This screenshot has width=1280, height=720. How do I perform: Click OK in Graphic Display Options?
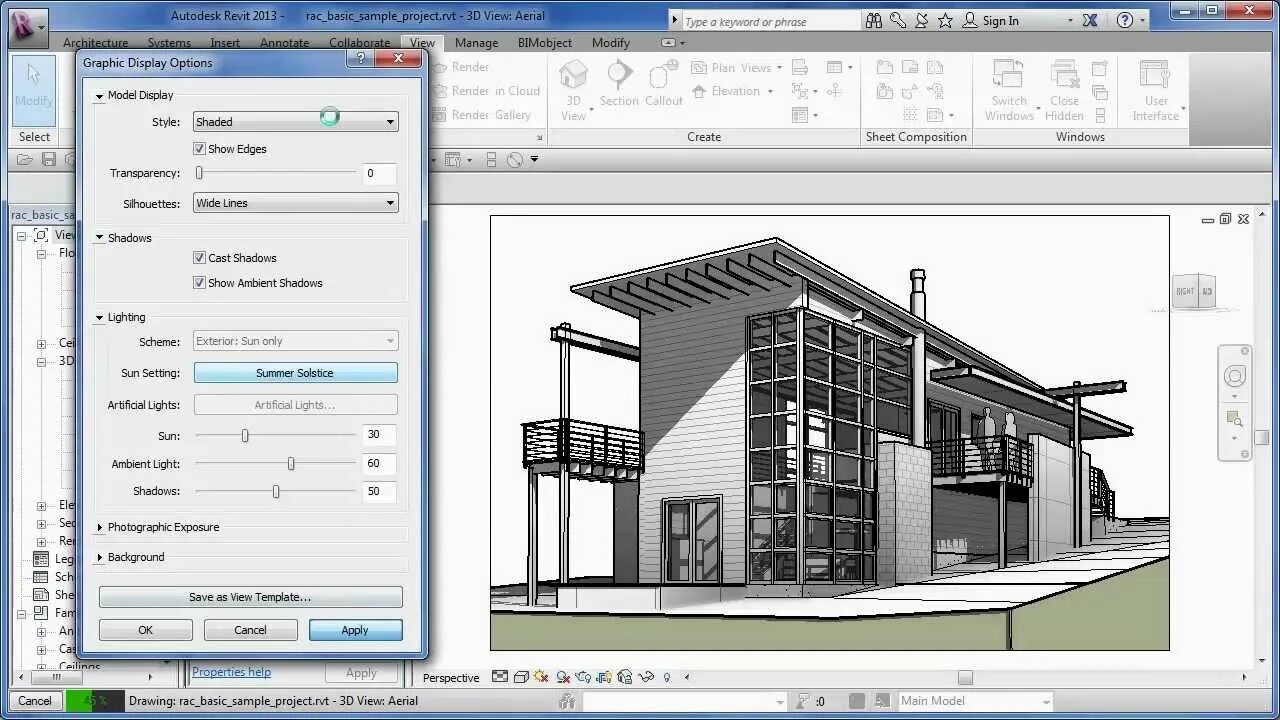point(146,630)
